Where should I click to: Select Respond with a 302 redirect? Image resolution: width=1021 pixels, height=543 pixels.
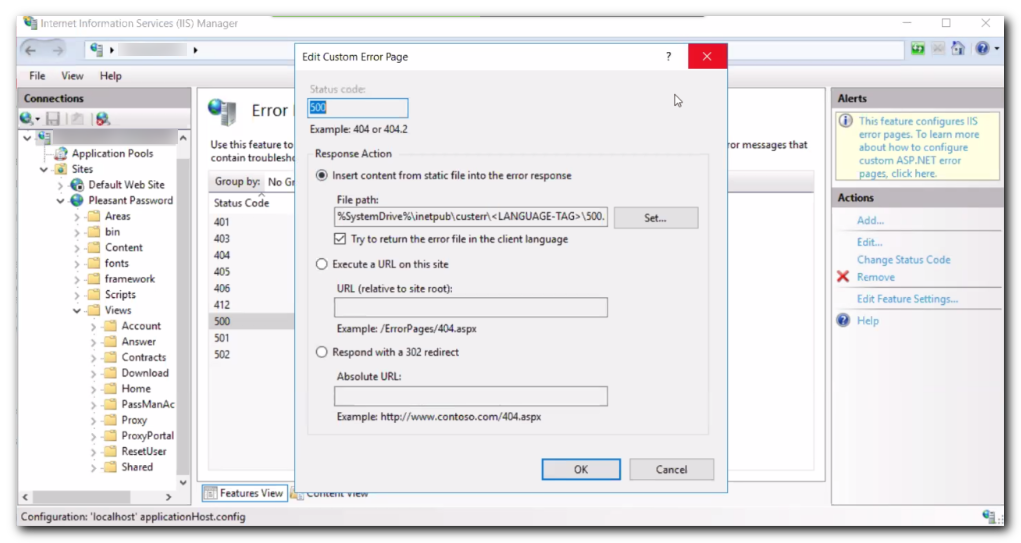click(x=322, y=352)
